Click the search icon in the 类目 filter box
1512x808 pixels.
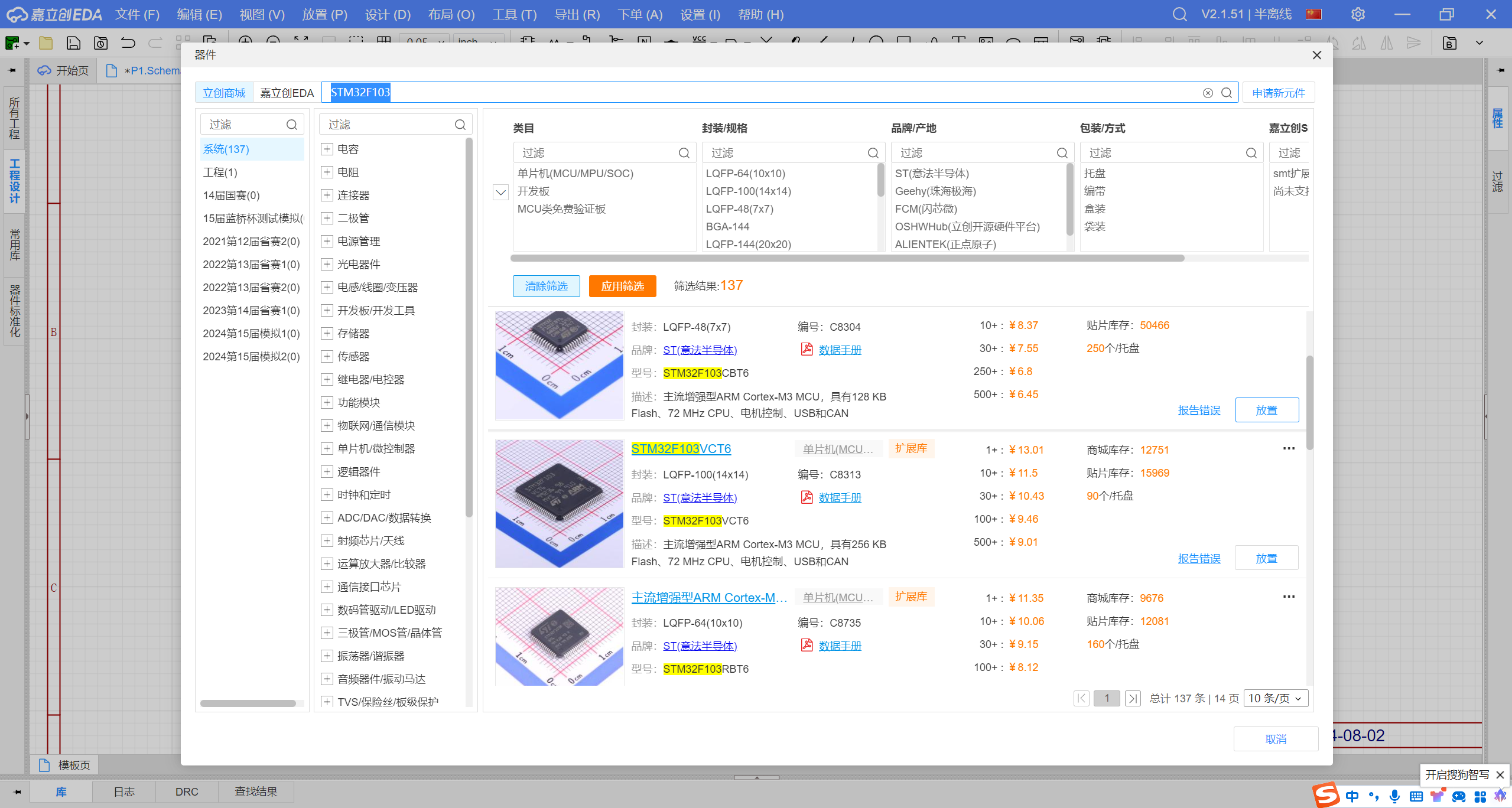click(x=684, y=153)
